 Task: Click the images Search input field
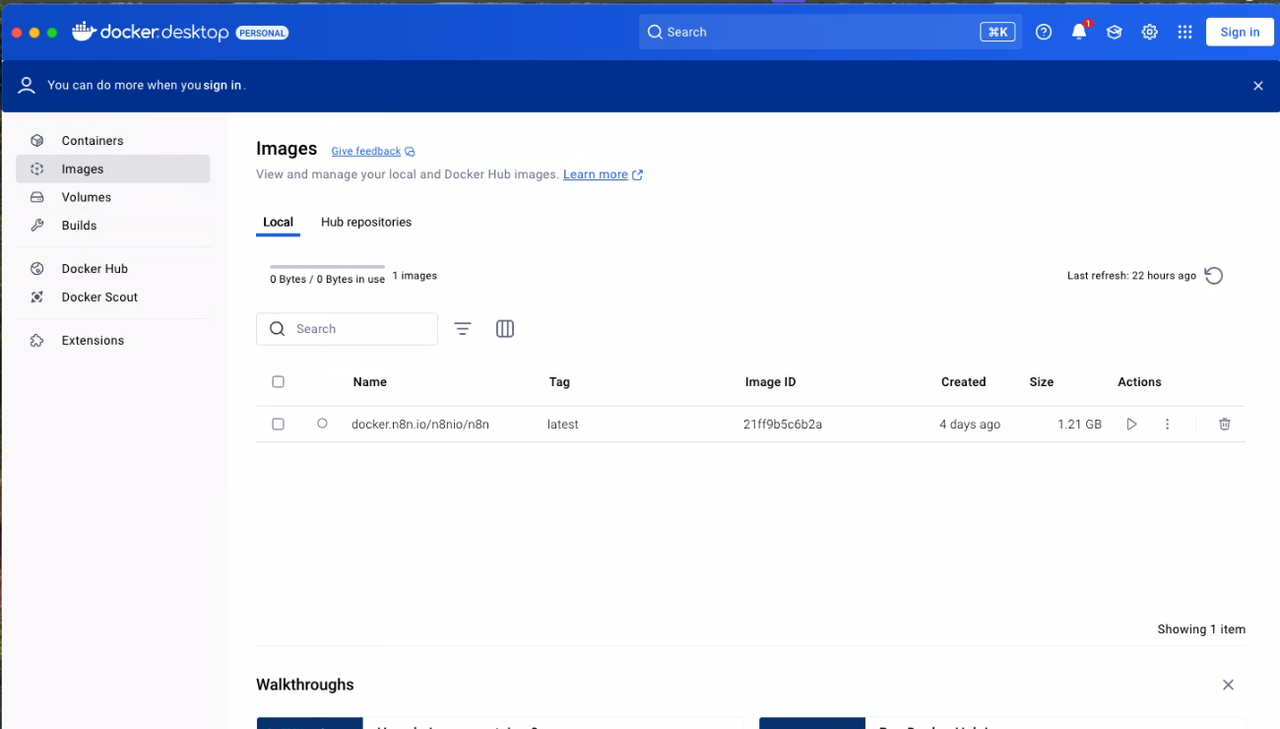pos(347,329)
